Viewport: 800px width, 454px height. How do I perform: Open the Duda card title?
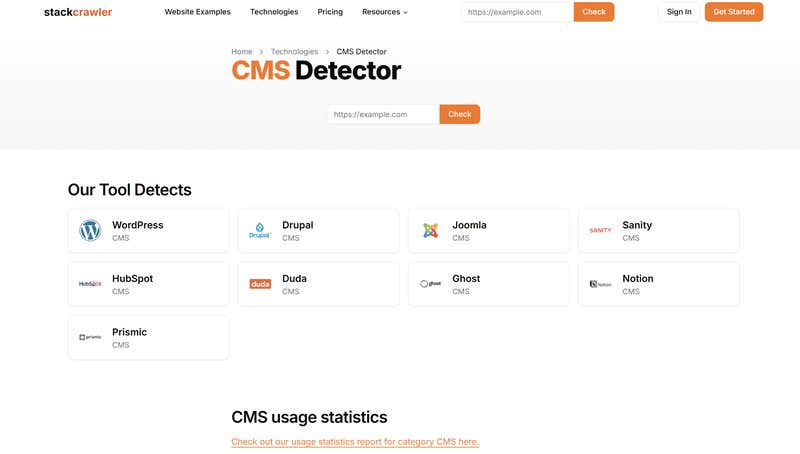294,279
